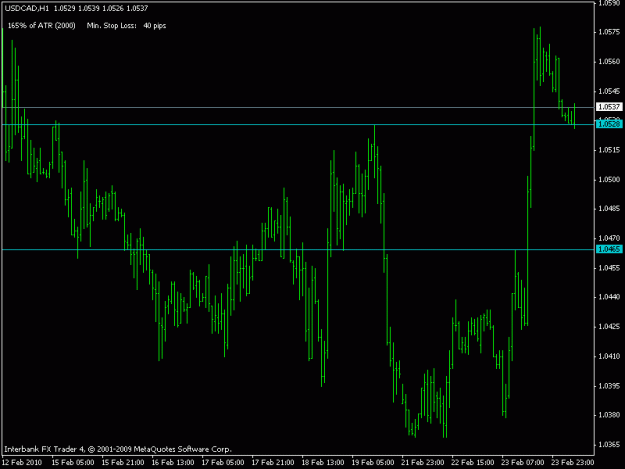The width and height of the screenshot is (625, 469).
Task: Click the 1.0515 price axis value
Action: [609, 150]
